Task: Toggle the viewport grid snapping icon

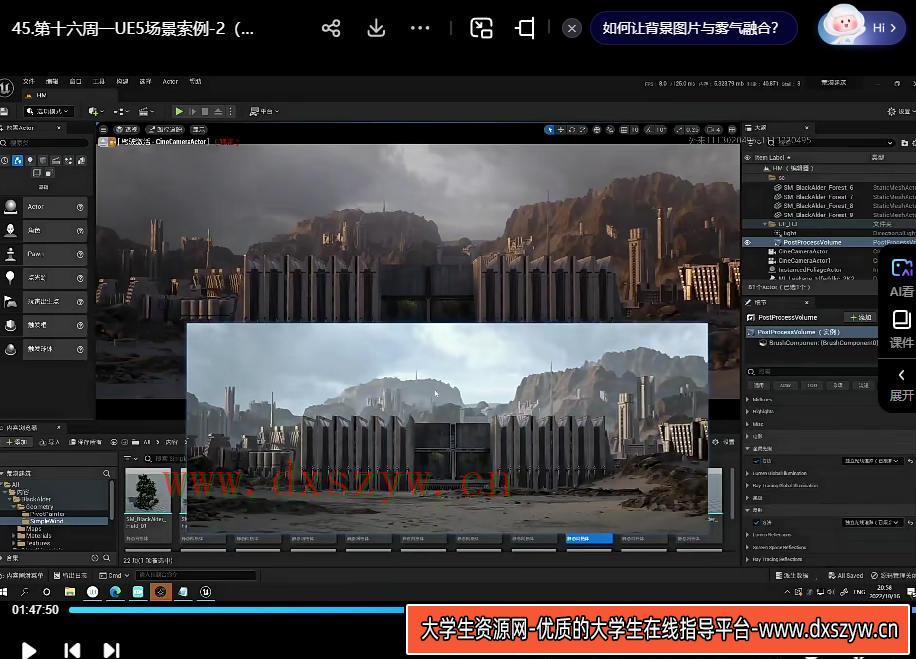Action: 624,130
